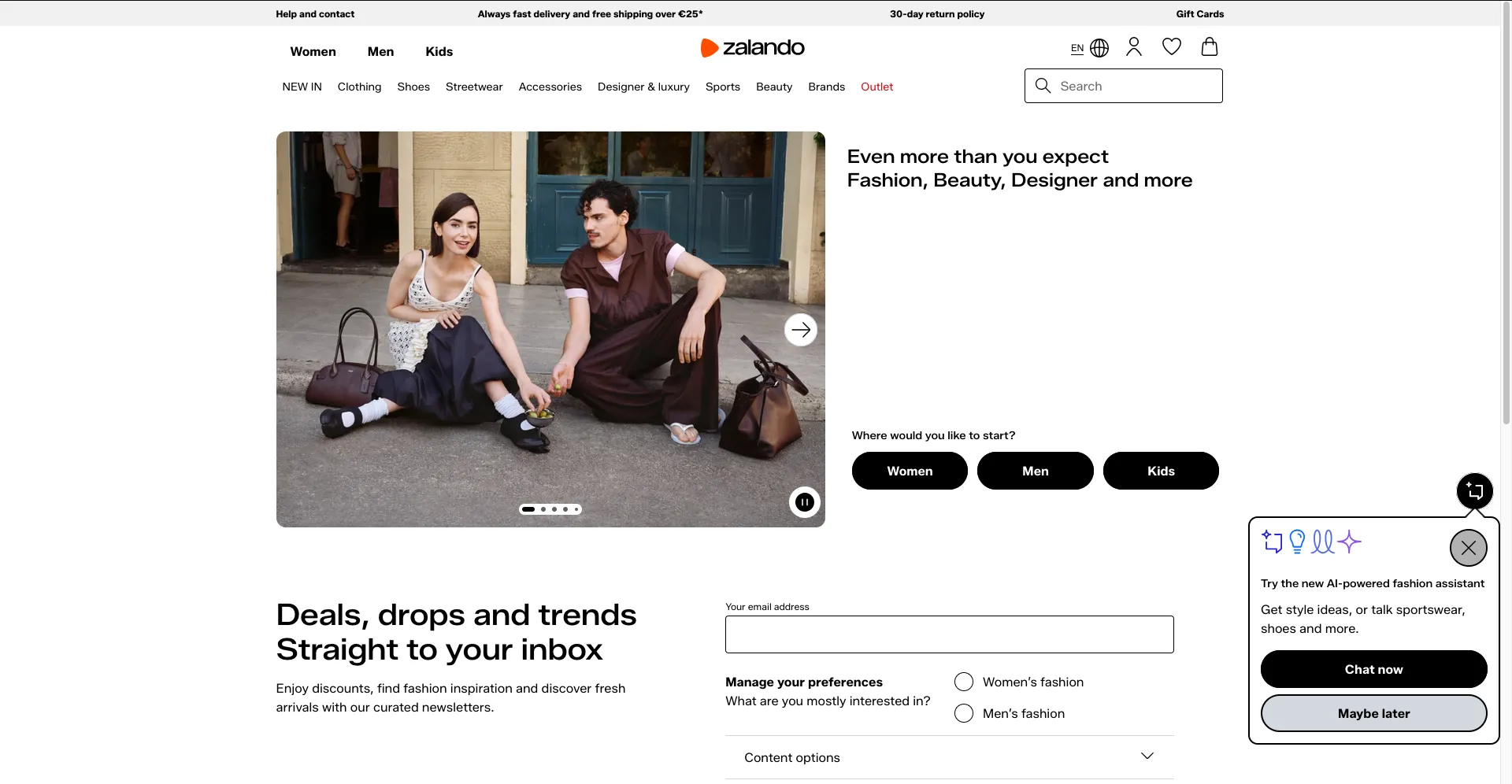Open the Zalando logo home link
1512x784 pixels.
(x=752, y=48)
